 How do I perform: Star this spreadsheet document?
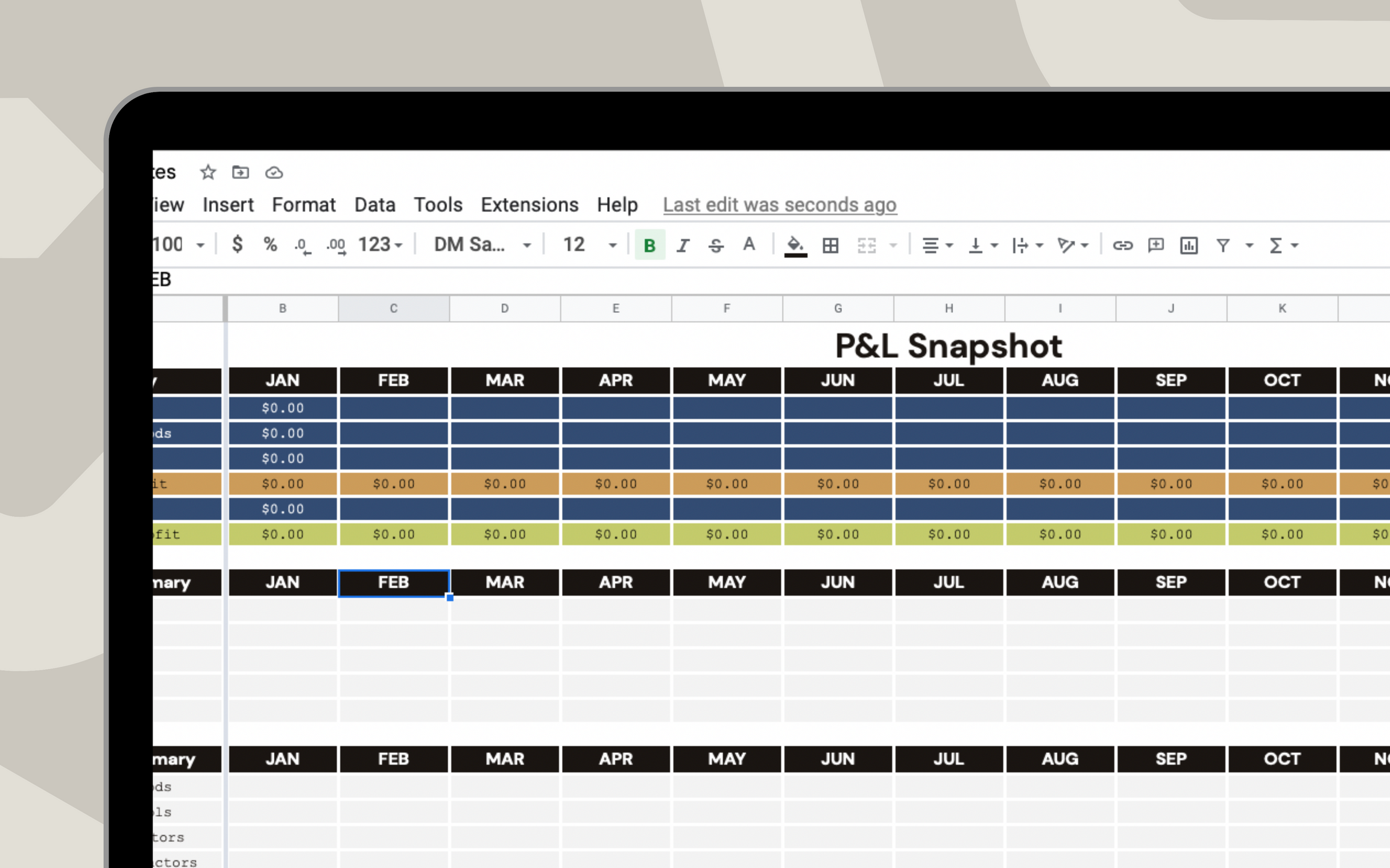click(208, 172)
